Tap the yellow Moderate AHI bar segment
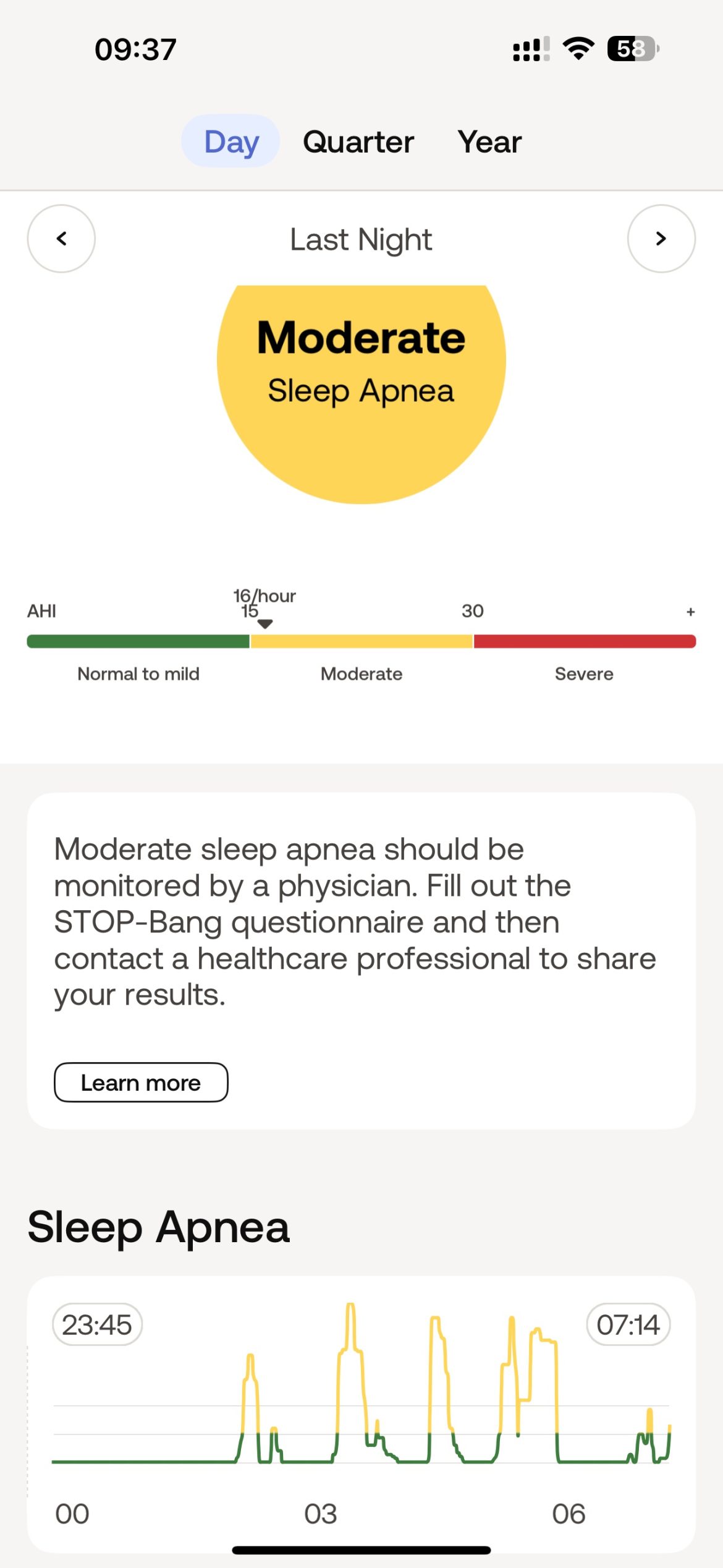Screen dimensions: 723x1568 pyautogui.click(x=361, y=641)
